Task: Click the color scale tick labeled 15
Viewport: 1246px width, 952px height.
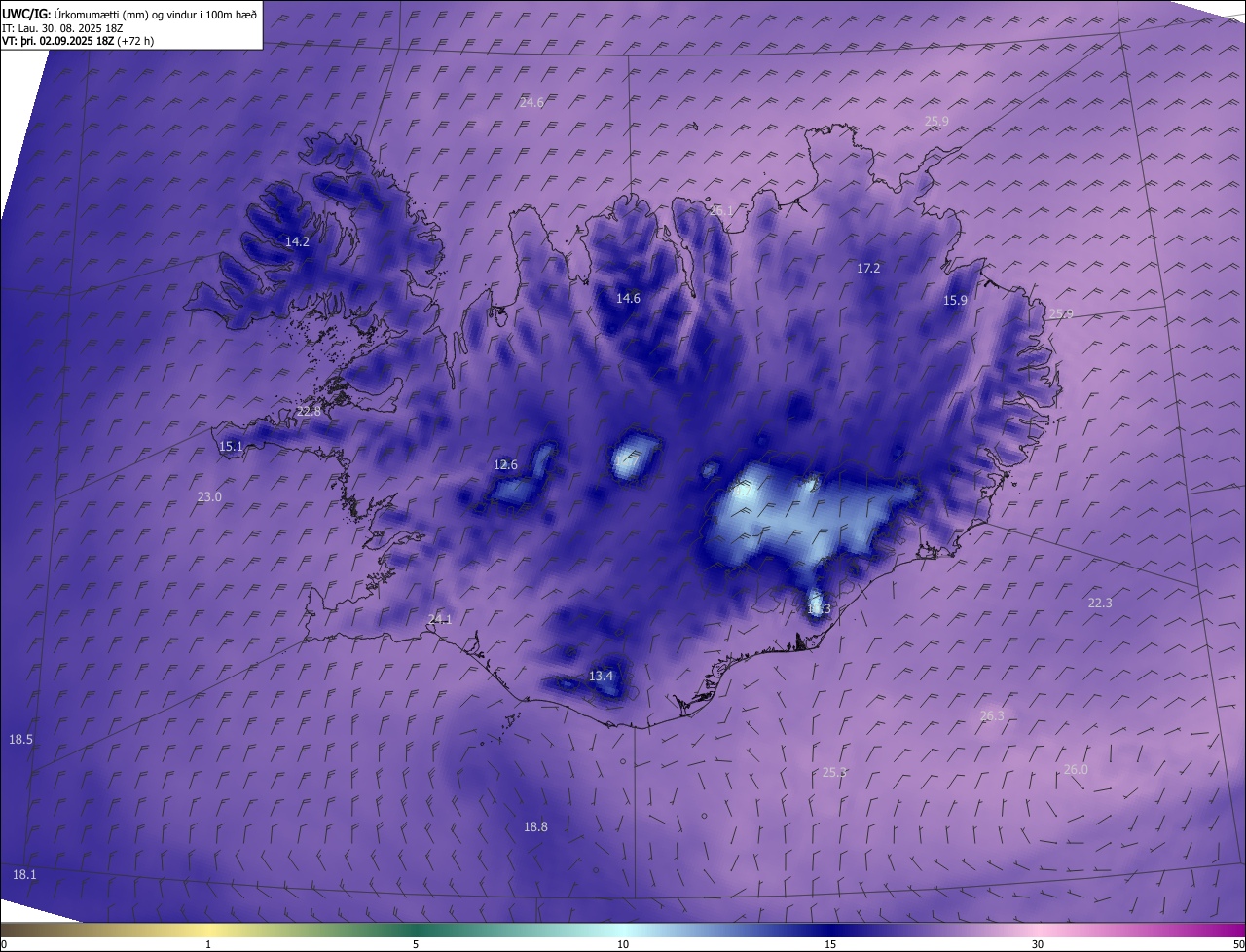Action: point(830,944)
